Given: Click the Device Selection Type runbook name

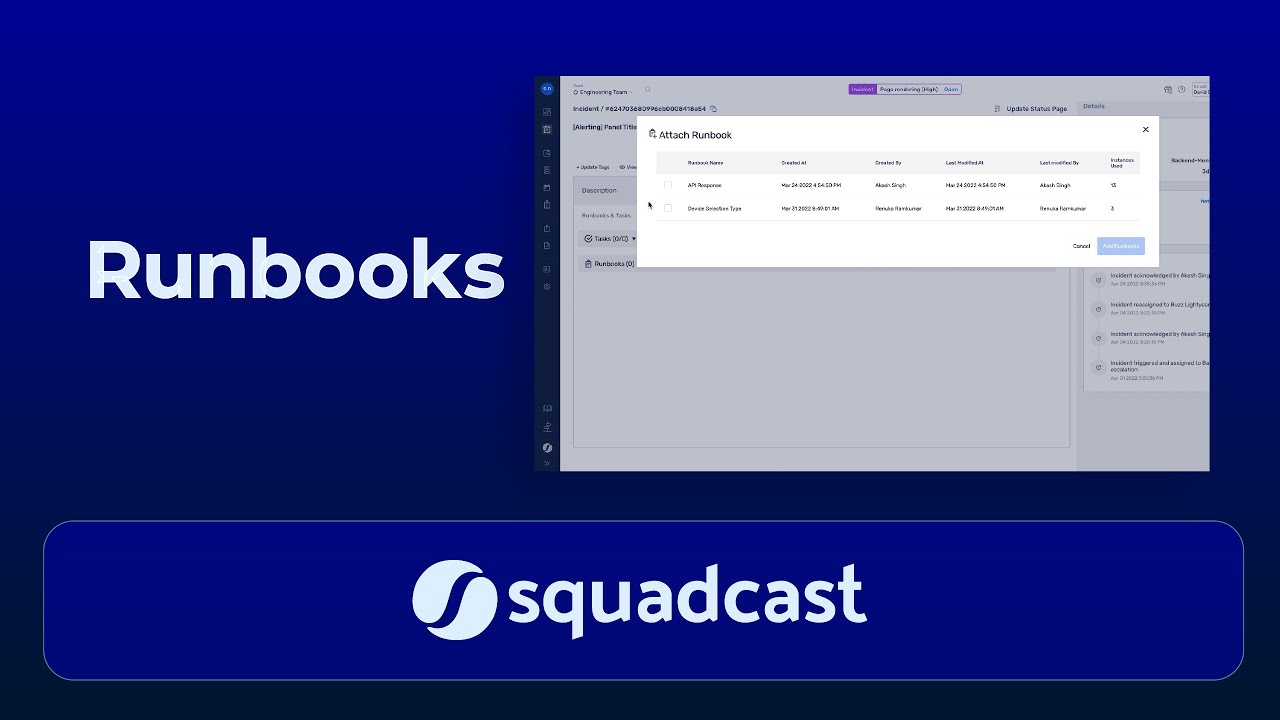Looking at the screenshot, I should (714, 208).
